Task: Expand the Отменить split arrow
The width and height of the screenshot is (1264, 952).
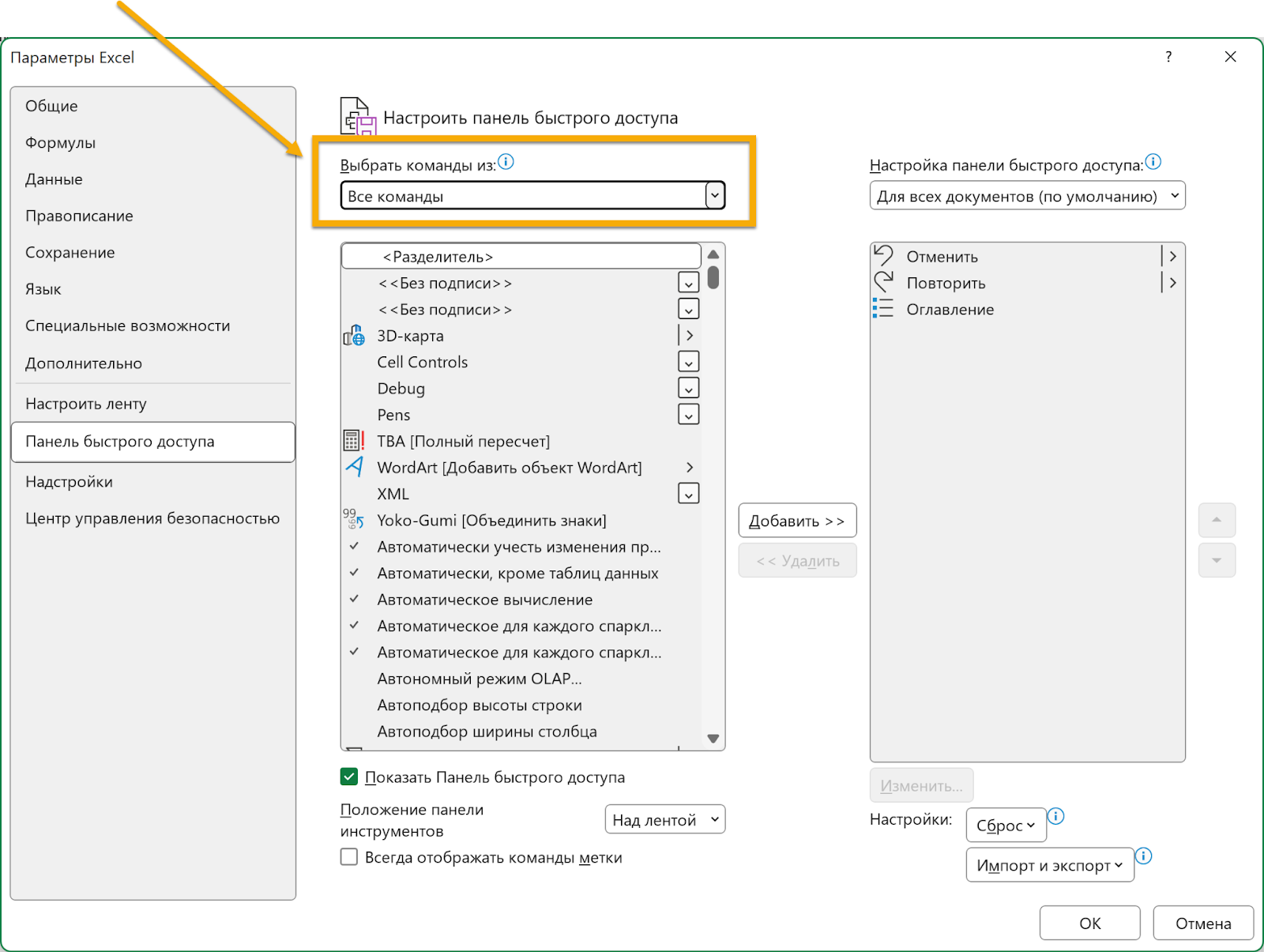Action: coord(1172,256)
